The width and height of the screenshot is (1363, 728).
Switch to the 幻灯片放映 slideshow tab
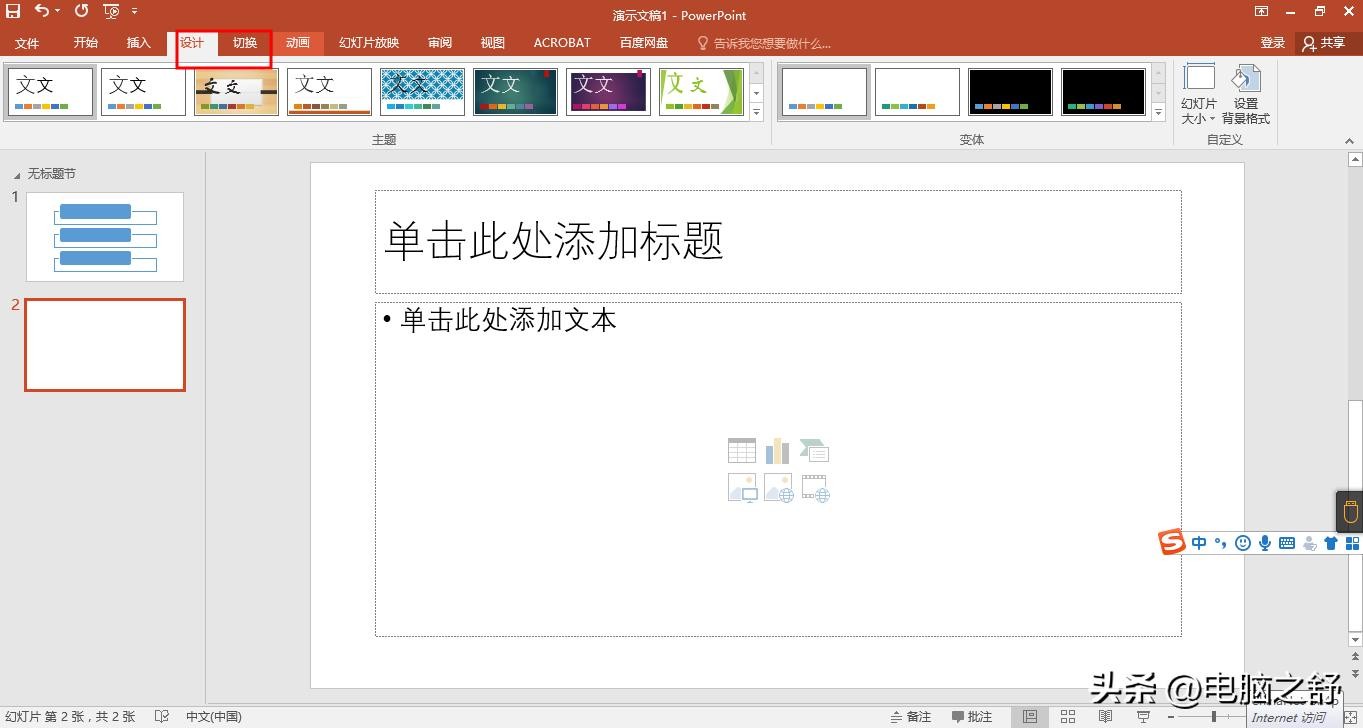click(x=369, y=43)
